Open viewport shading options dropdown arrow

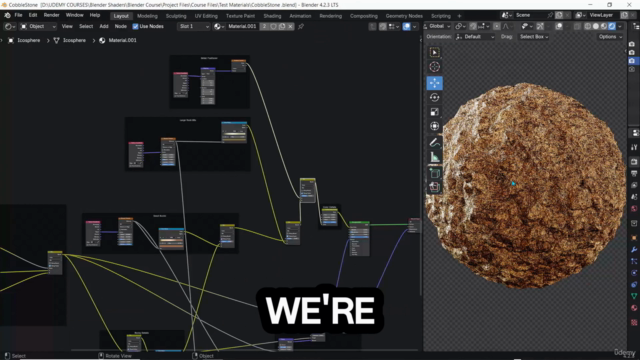point(620,27)
